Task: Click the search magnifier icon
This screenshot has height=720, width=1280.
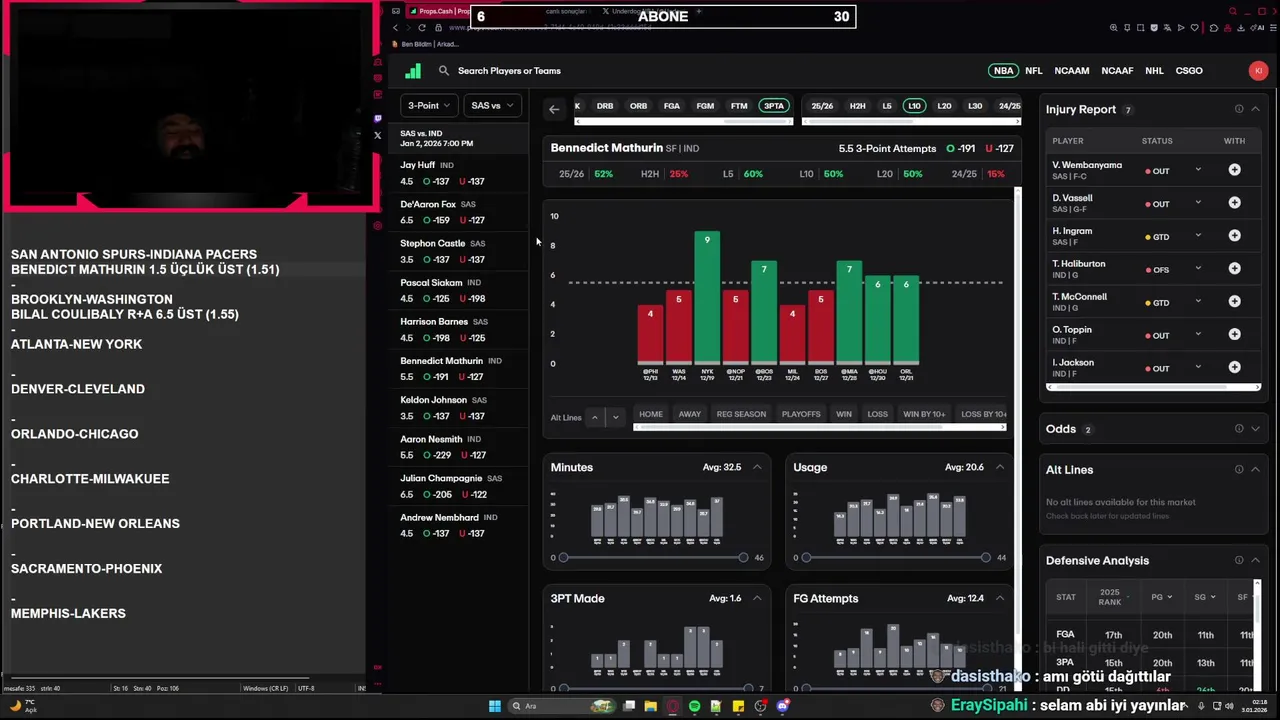Action: (444, 71)
